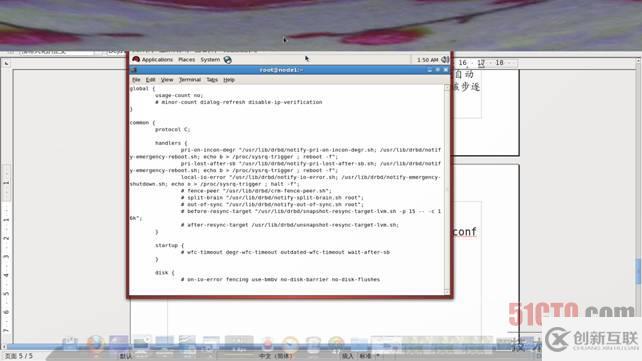The image size is (642, 361).
Task: Click ruler mark 18 in the document ruler
Action: (499, 63)
